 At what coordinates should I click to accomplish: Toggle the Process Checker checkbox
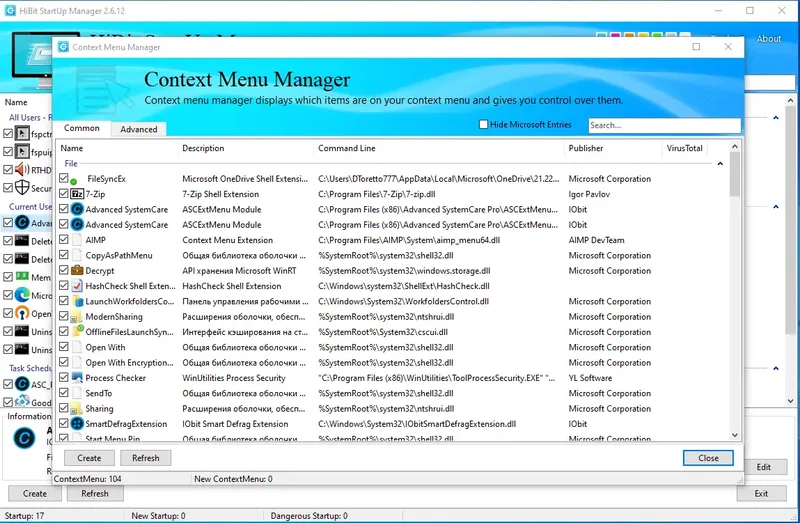click(x=63, y=377)
